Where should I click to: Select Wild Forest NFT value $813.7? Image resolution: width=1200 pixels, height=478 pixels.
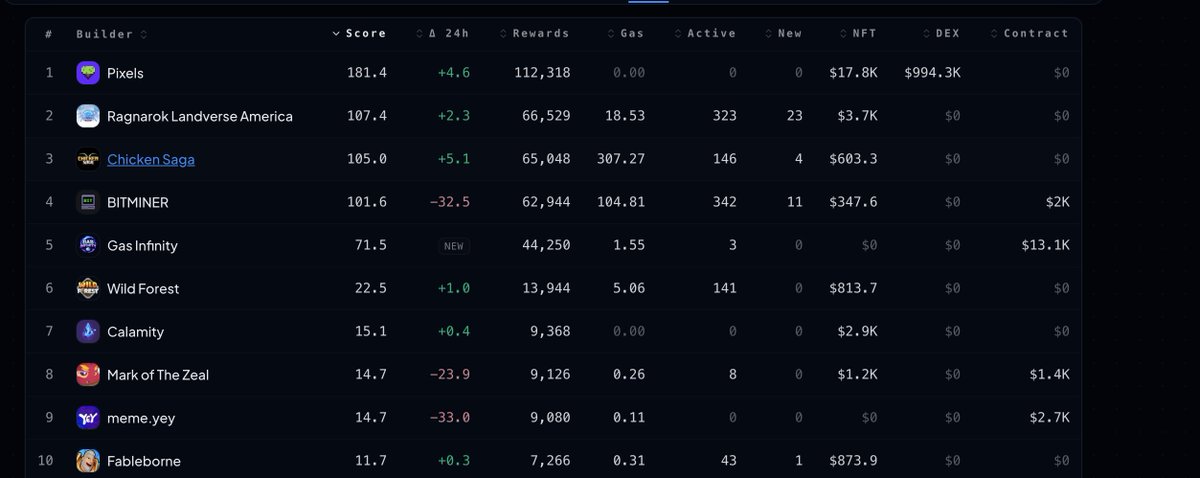pyautogui.click(x=853, y=288)
